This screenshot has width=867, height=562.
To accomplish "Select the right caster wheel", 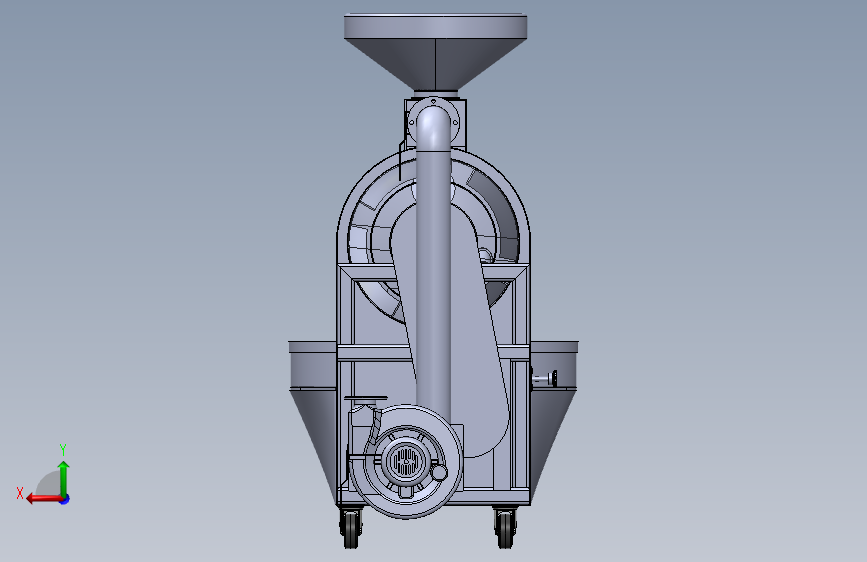I will (x=505, y=527).
